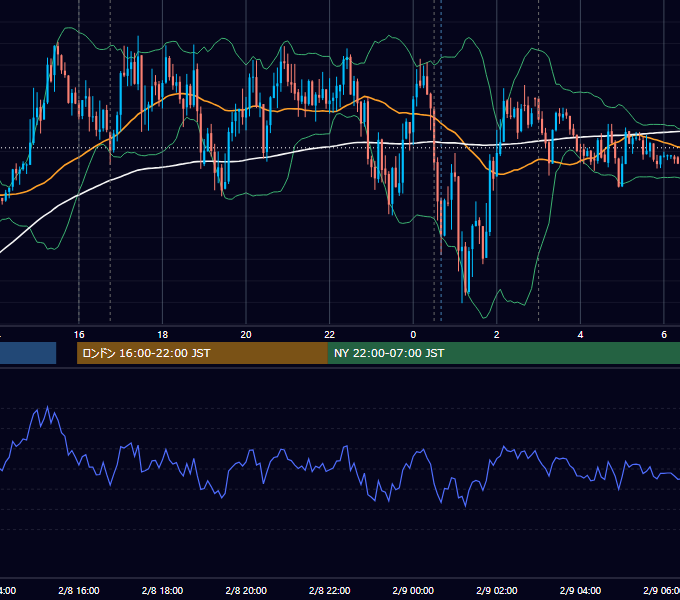Click the NY 22:00-07:00 JST session bar
The width and height of the screenshot is (680, 600).
503,353
